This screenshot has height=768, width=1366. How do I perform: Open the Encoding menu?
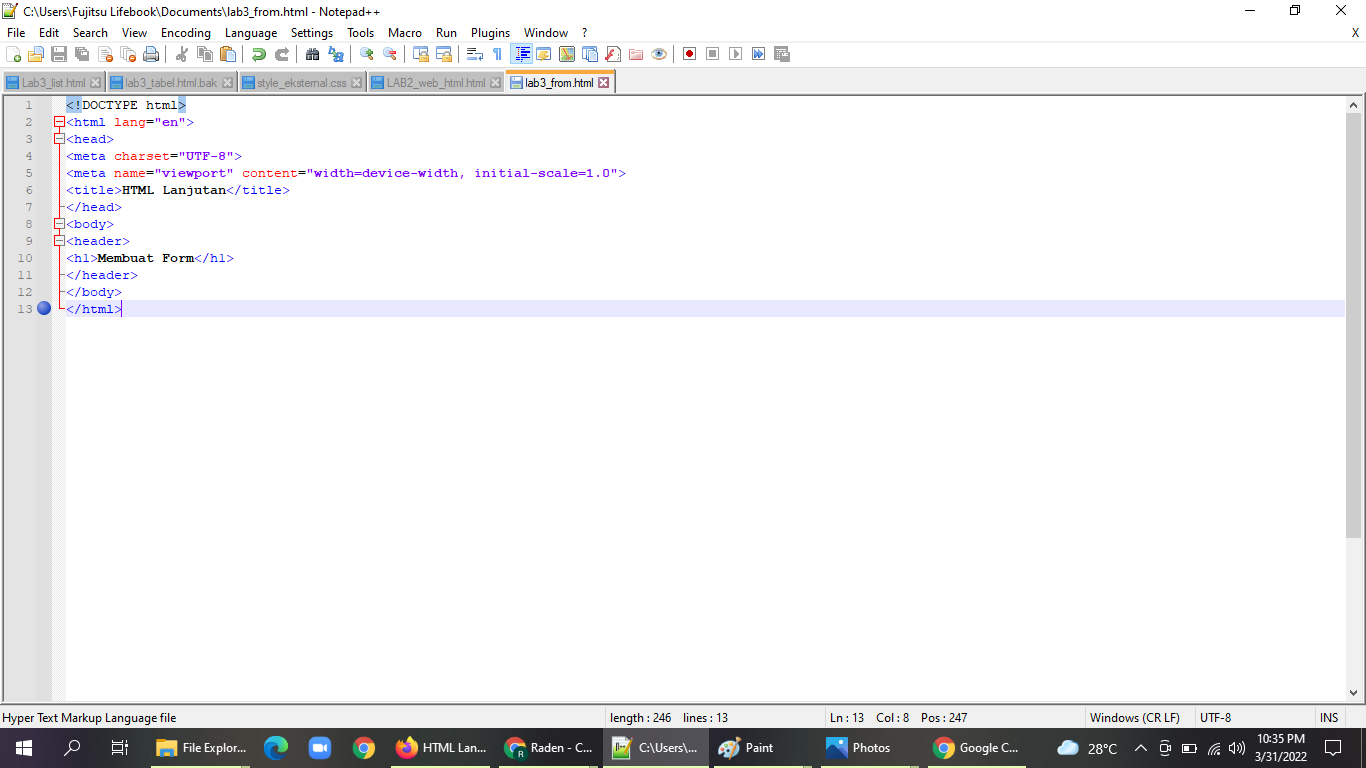[186, 33]
